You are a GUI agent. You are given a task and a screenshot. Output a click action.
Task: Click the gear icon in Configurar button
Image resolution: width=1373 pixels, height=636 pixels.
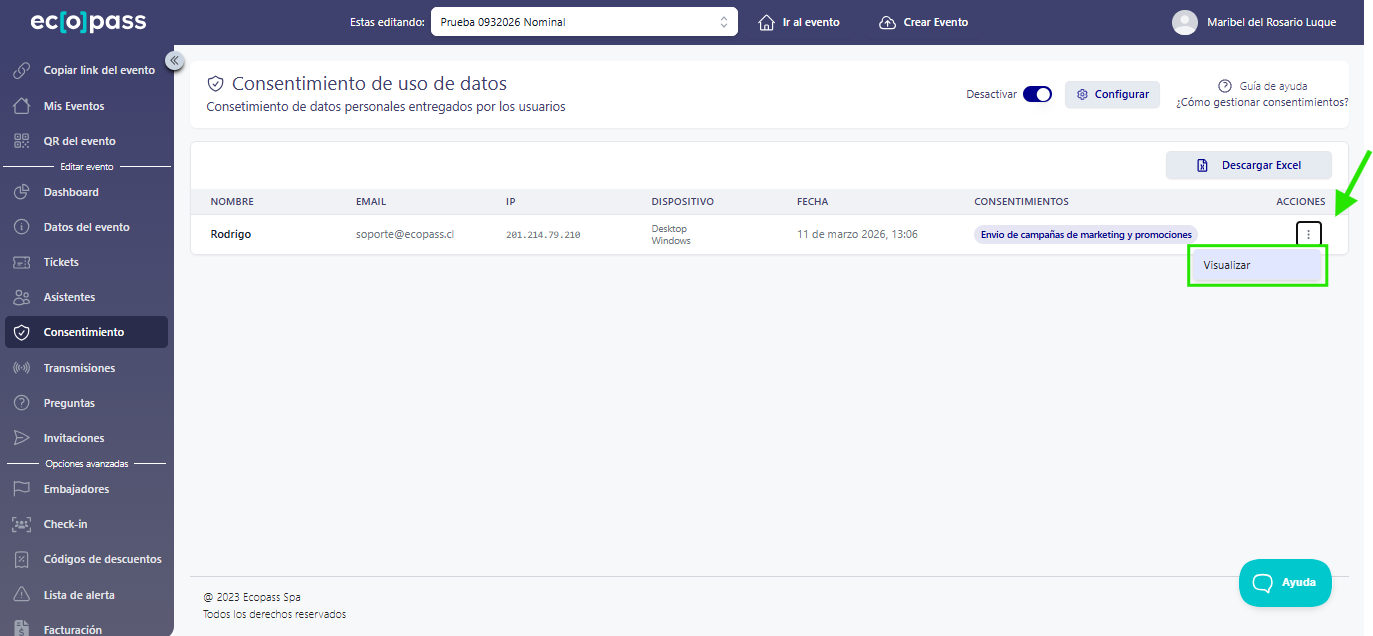coord(1082,94)
